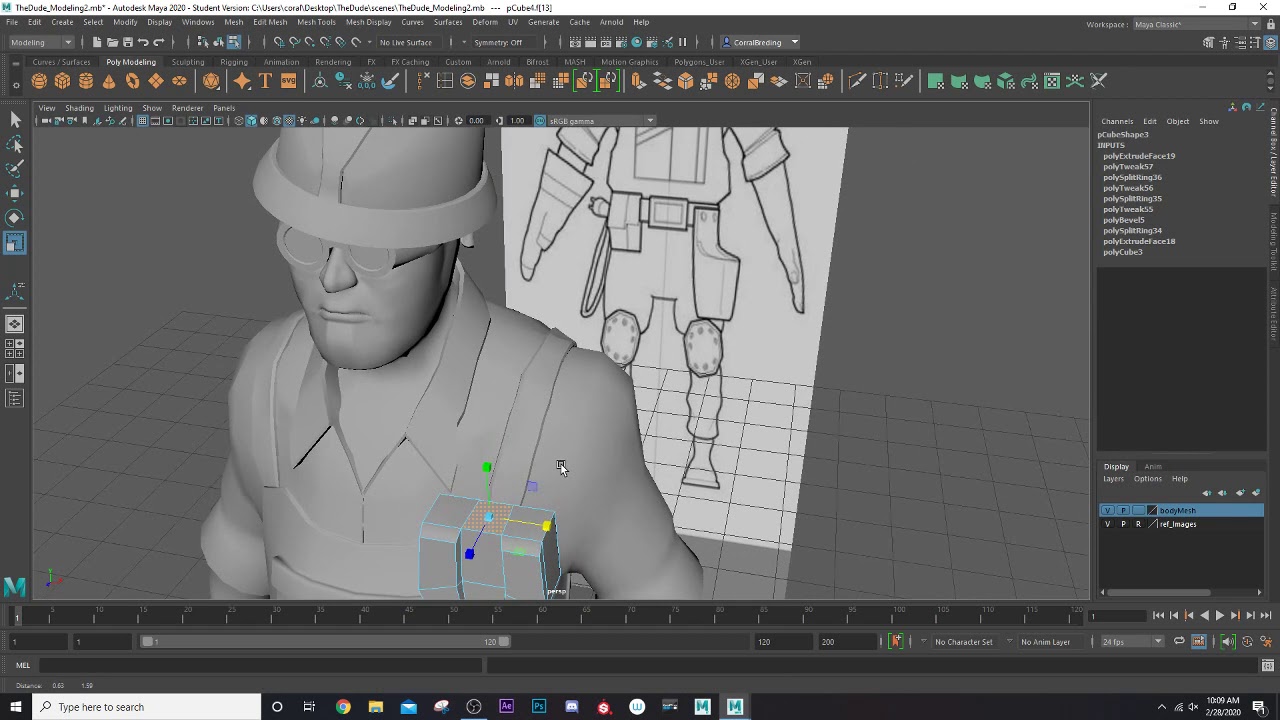Click the polyExtrudeFace19 input node
1280x720 pixels.
coord(1139,156)
